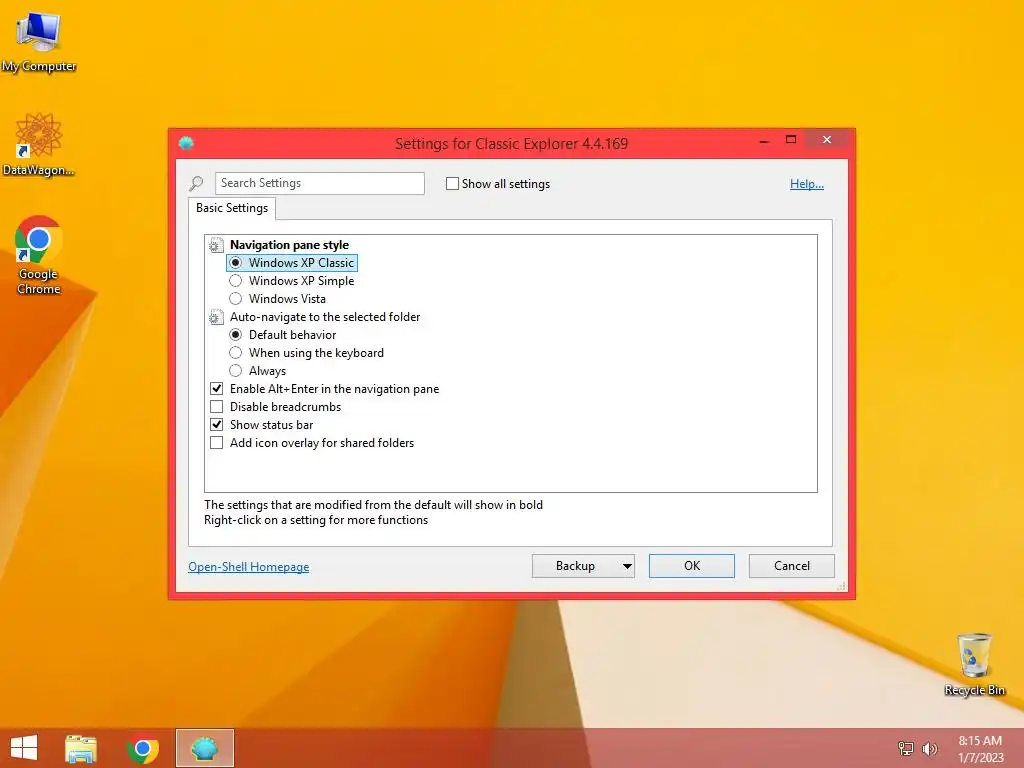
Task: Uncheck Show status bar
Action: tap(217, 424)
